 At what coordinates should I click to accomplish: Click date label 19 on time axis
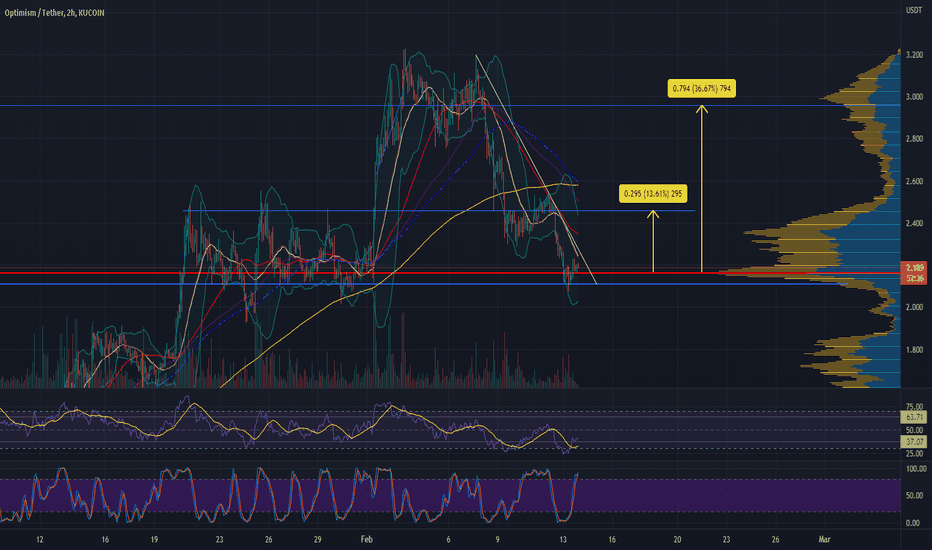pyautogui.click(x=154, y=540)
